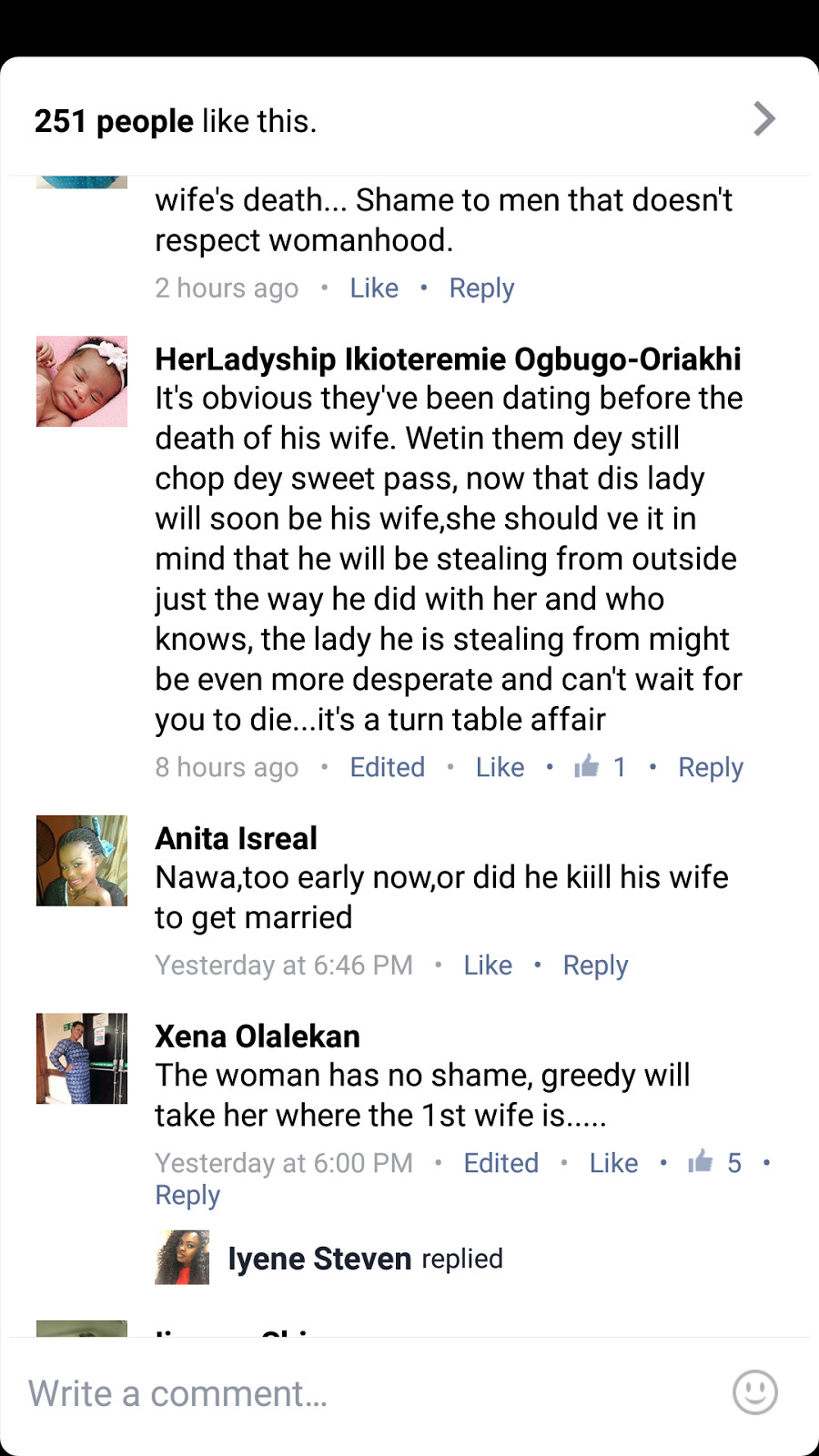View edit history of 8 hours ago comment
Image resolution: width=819 pixels, height=1456 pixels.
tap(388, 767)
